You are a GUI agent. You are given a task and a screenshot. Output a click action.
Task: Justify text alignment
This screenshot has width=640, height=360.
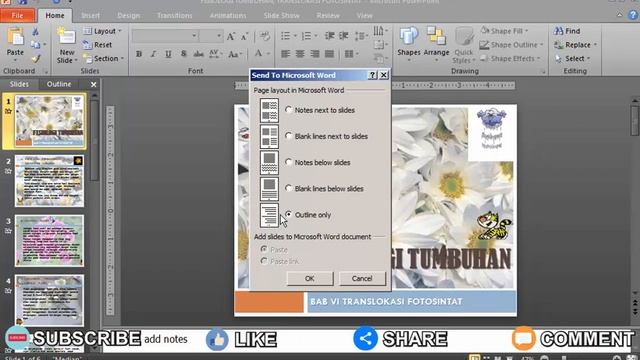click(329, 54)
